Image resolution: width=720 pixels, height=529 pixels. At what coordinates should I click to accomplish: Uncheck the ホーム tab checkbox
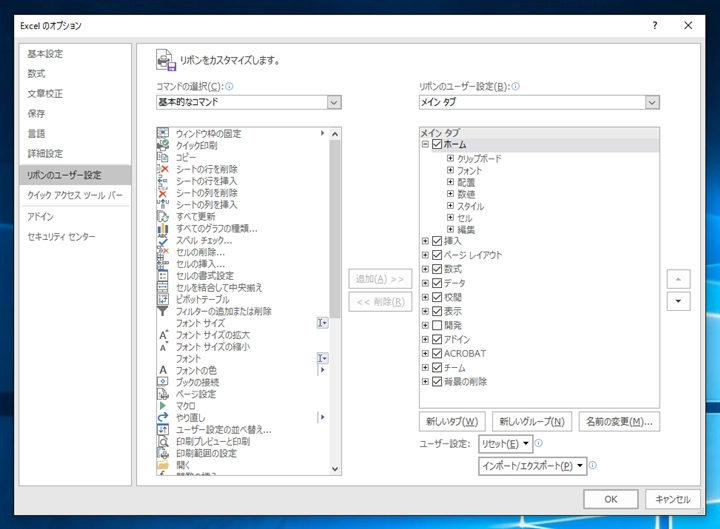pos(437,144)
